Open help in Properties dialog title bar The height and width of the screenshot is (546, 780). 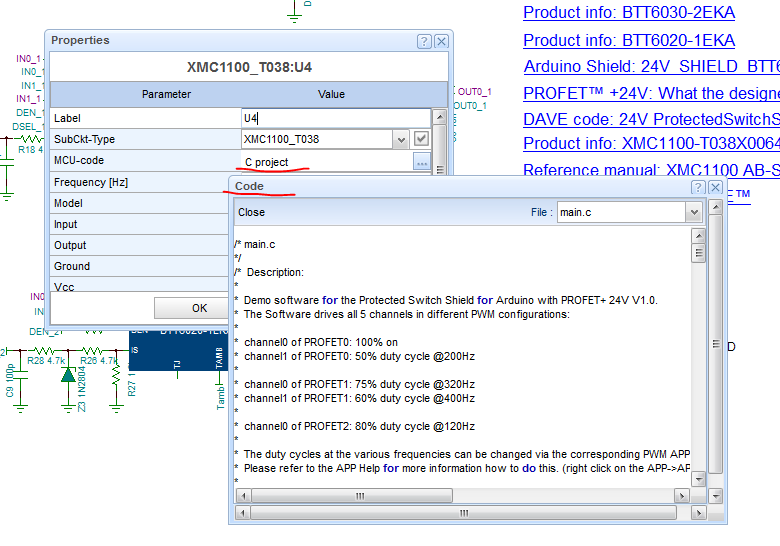coord(424,41)
